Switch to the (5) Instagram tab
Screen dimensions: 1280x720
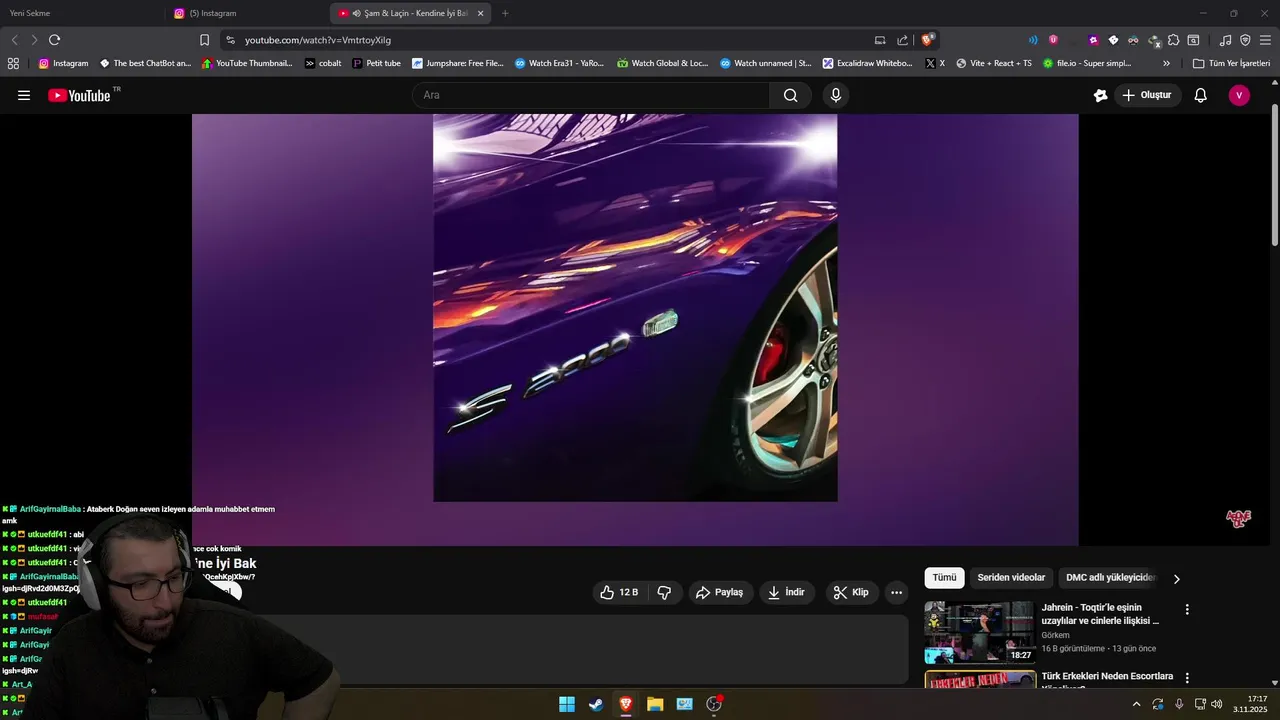tap(247, 13)
